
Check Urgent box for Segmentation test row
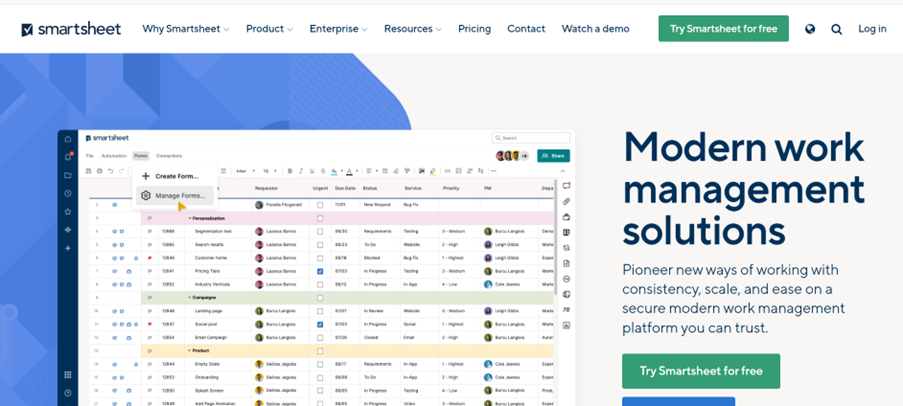tap(320, 232)
